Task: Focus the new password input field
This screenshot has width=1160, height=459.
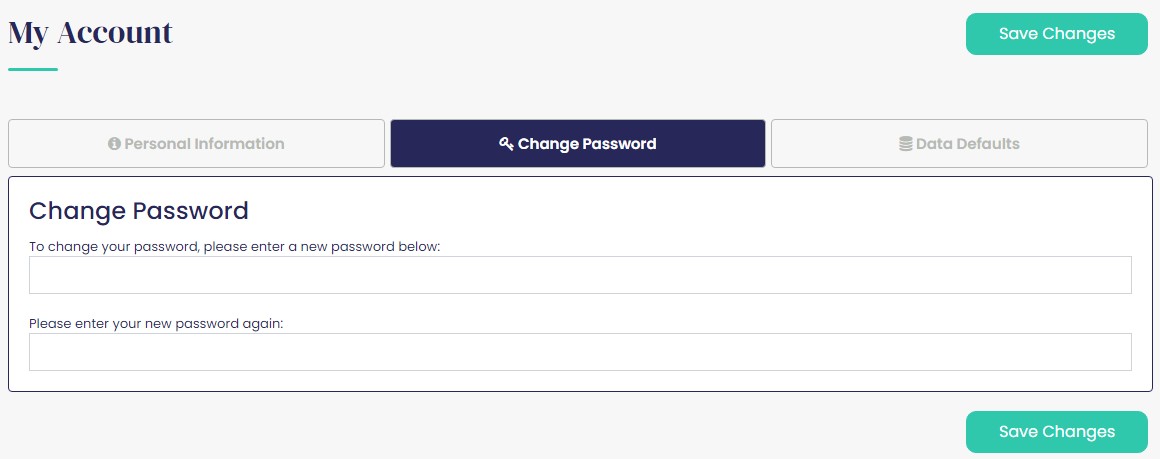Action: coord(580,275)
